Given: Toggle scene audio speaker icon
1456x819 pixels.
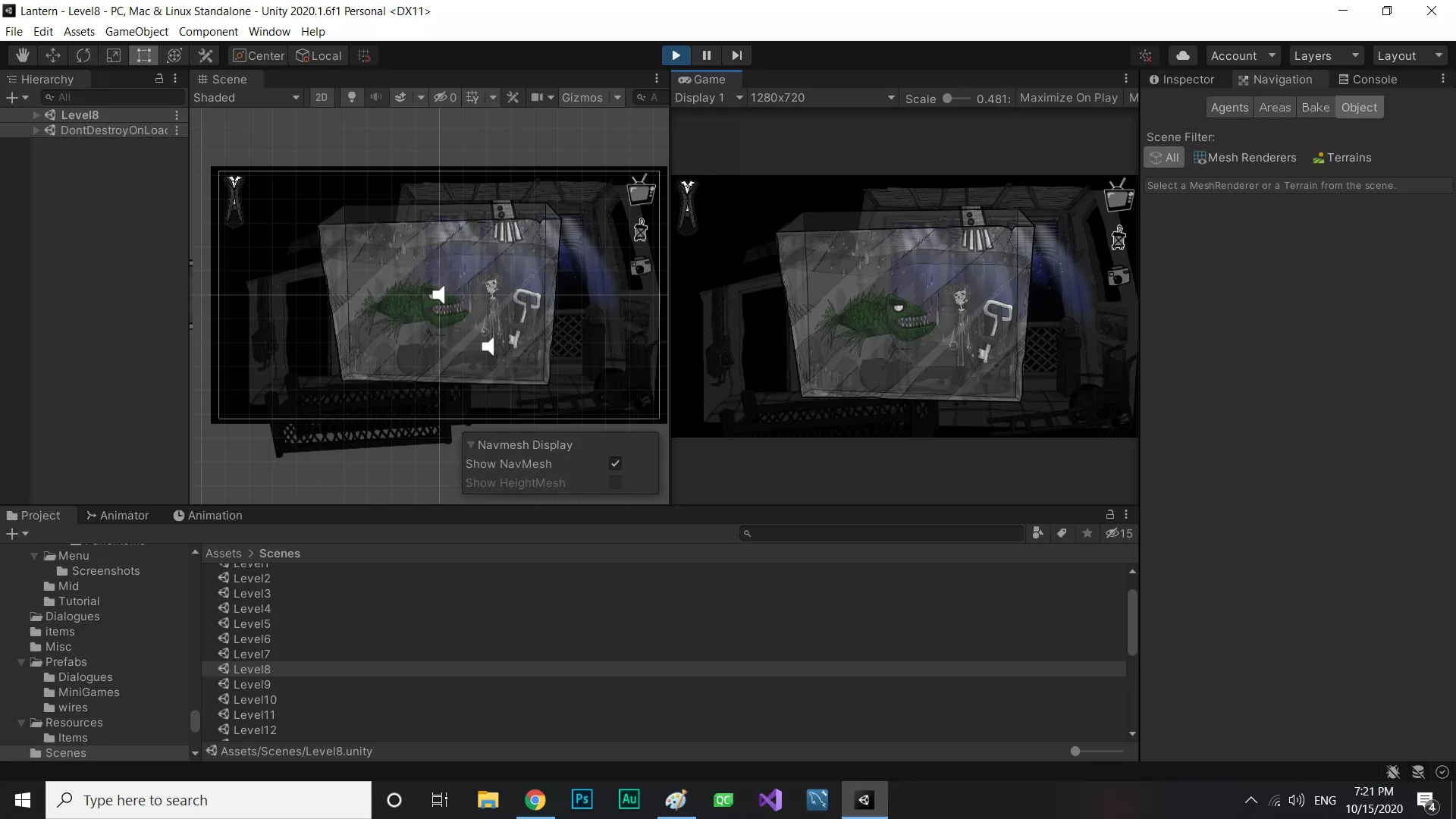Looking at the screenshot, I should click(x=376, y=97).
